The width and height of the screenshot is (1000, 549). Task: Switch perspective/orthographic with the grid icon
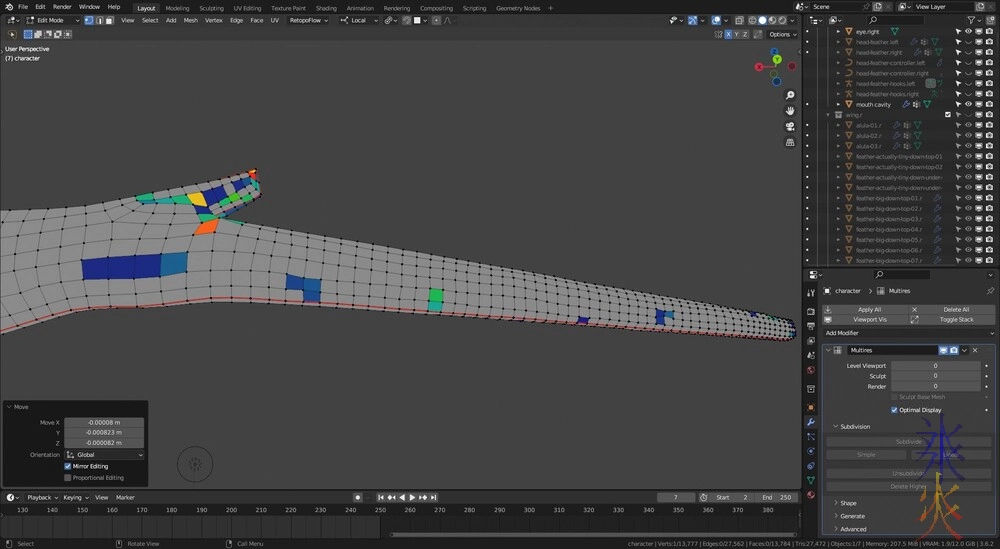point(790,142)
